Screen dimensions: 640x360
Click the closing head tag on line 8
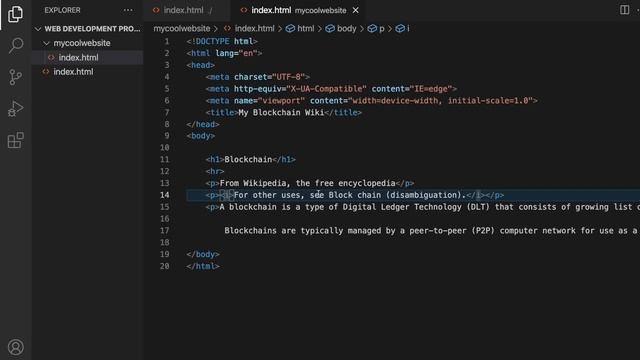coord(203,124)
